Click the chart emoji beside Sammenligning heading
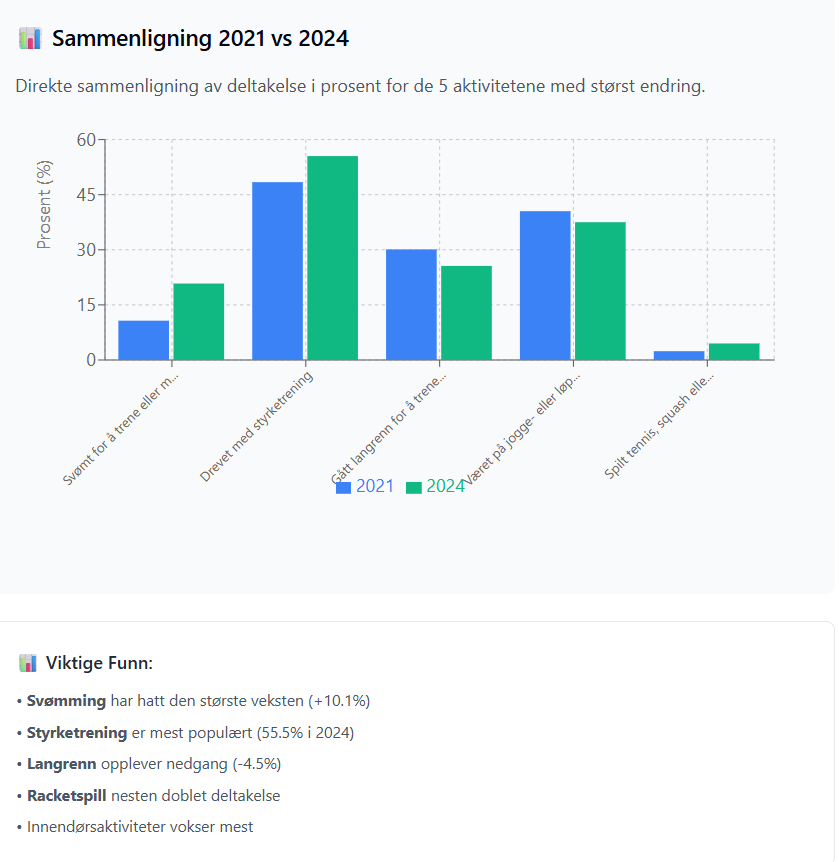839x862 pixels. (30, 38)
